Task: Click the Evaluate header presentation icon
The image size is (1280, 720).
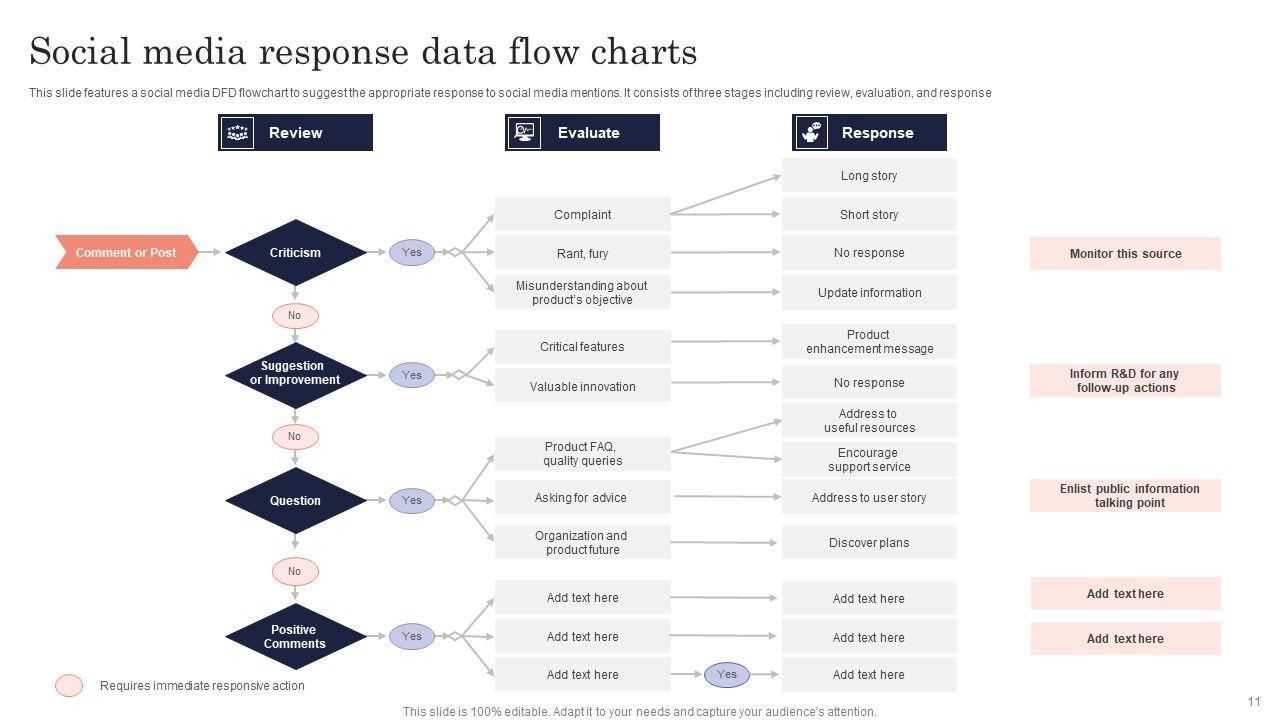Action: tap(524, 133)
